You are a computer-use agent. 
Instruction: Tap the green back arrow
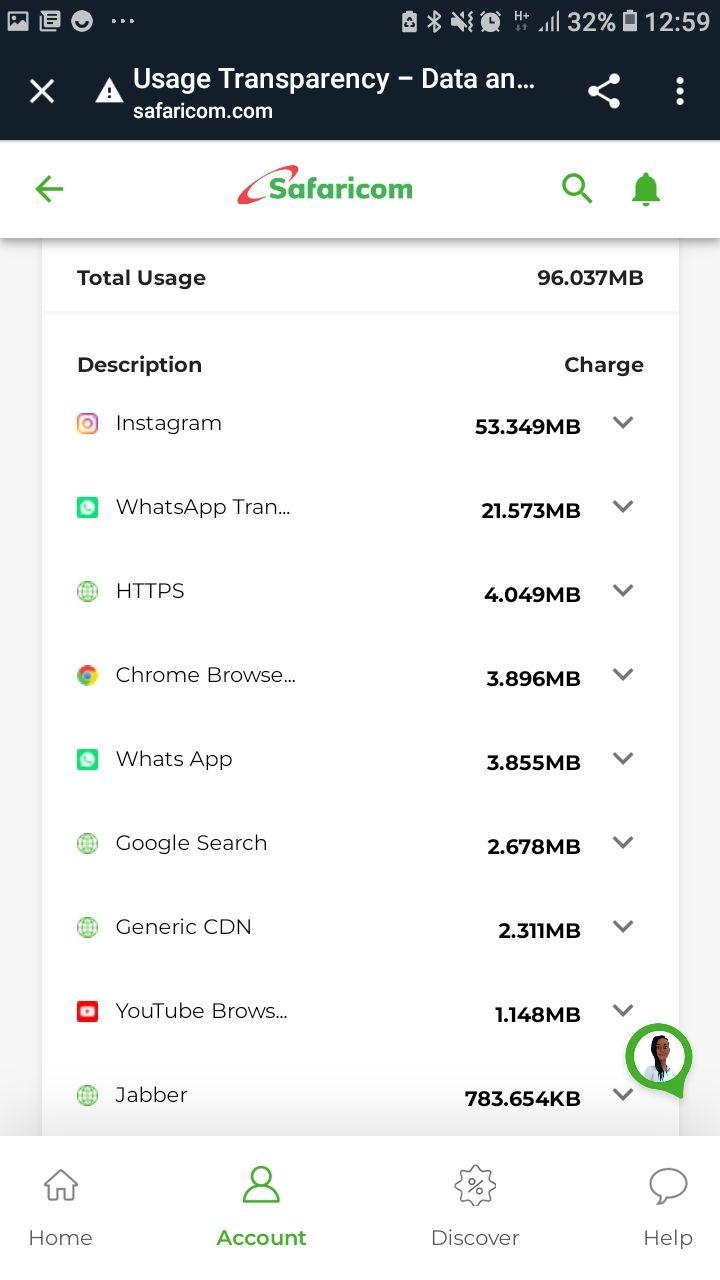(49, 189)
